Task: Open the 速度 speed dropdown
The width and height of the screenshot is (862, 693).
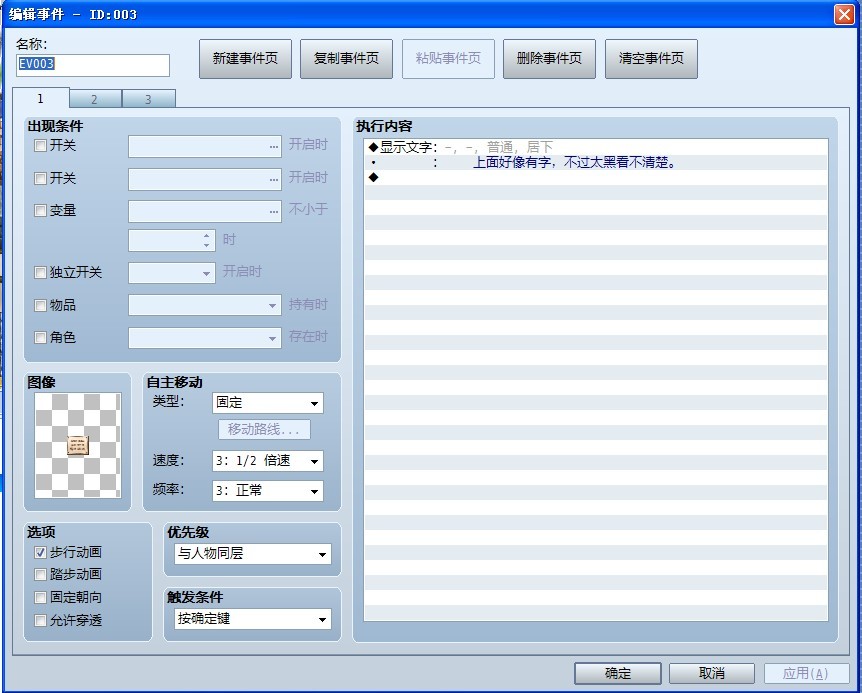Action: (268, 461)
